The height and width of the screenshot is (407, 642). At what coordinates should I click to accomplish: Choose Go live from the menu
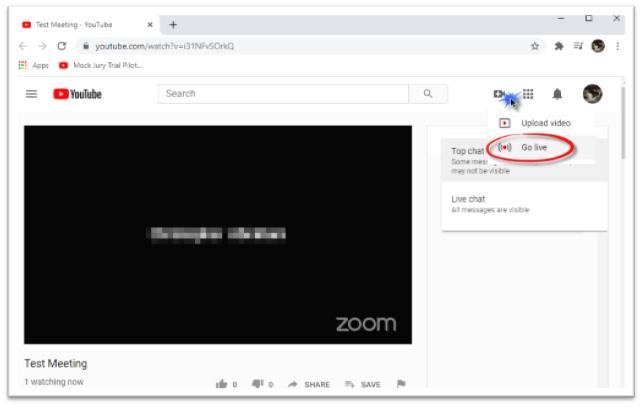pyautogui.click(x=533, y=147)
